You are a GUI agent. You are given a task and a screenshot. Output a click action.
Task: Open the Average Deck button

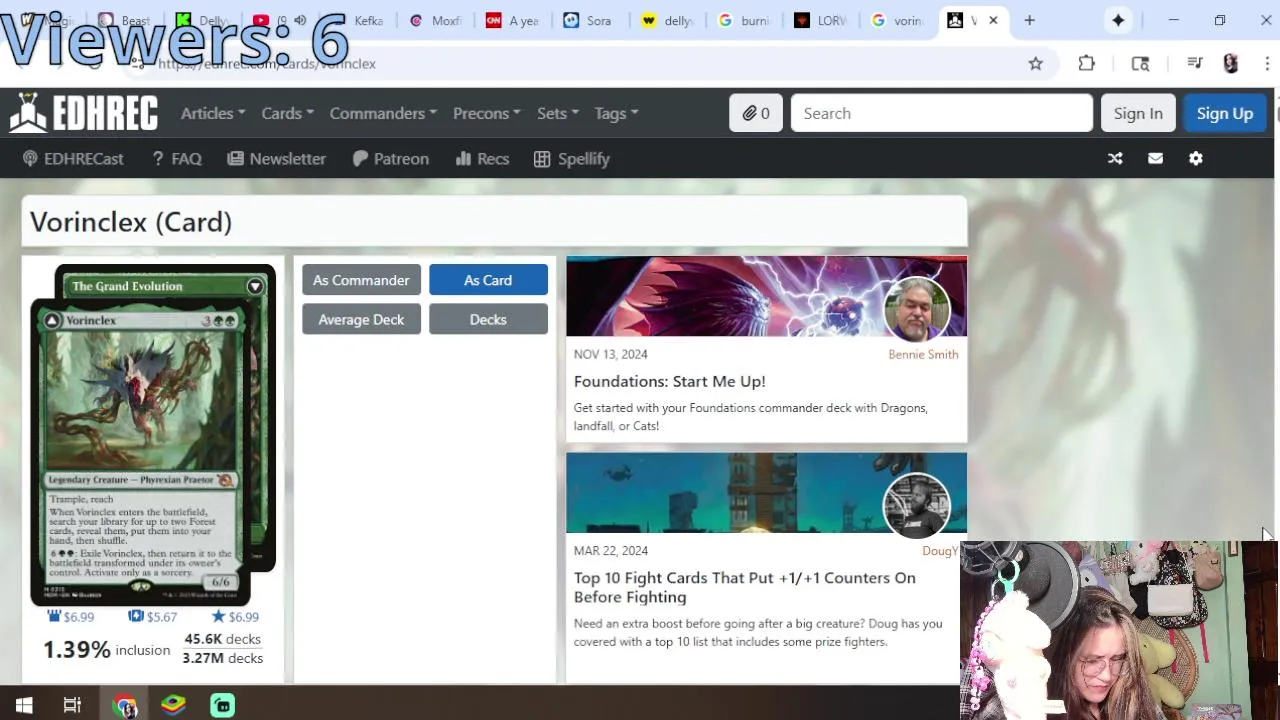[361, 319]
